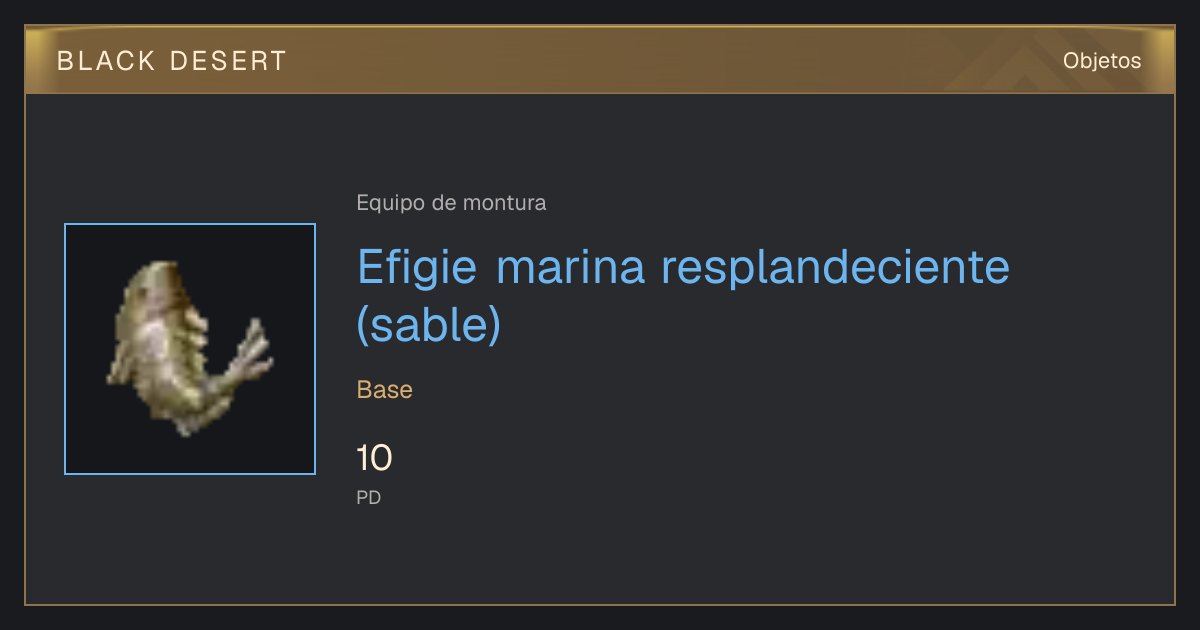Image resolution: width=1200 pixels, height=630 pixels.
Task: Open the Objetos section link
Action: click(1102, 61)
